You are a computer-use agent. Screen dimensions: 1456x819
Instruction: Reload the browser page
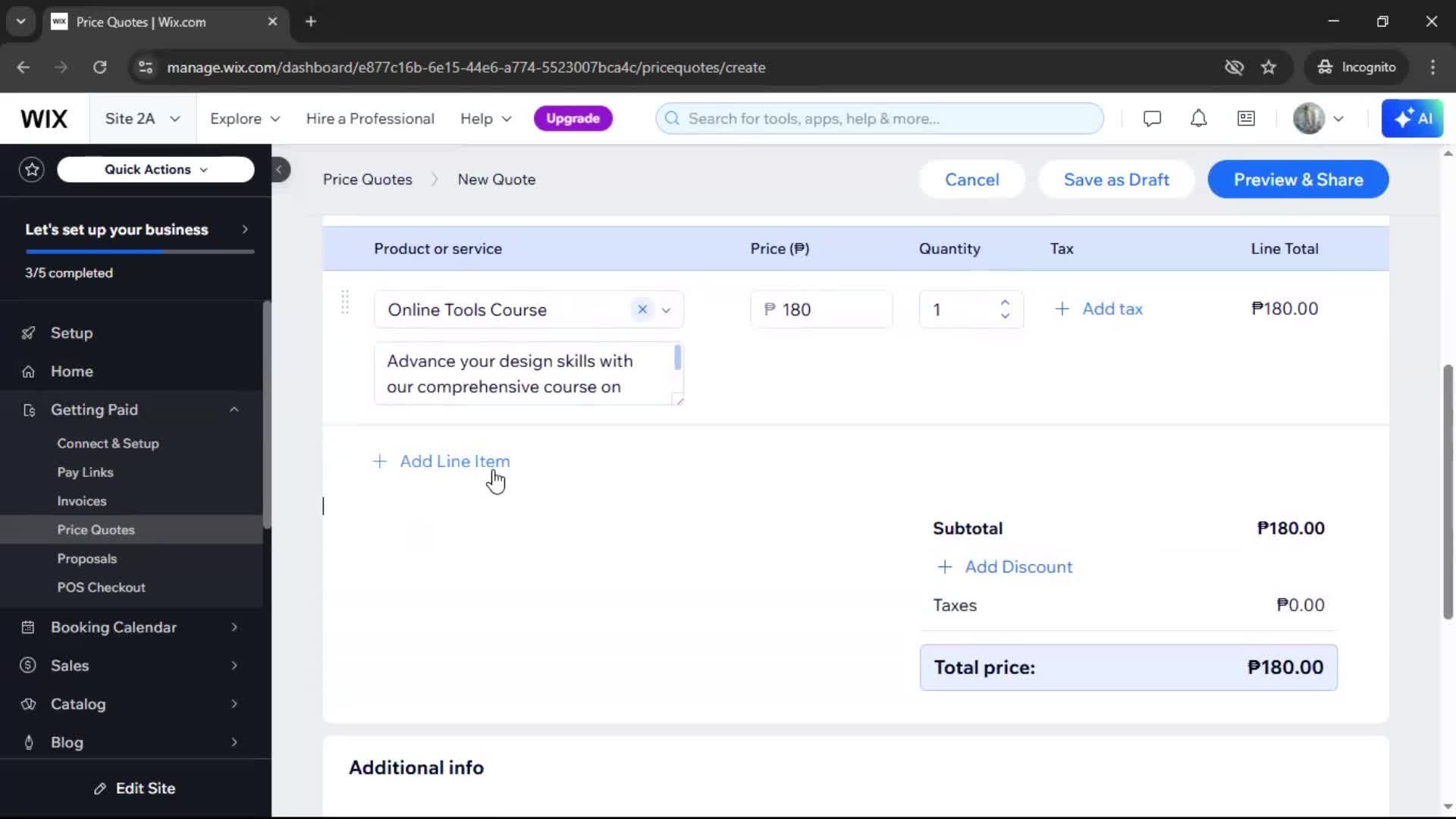(99, 67)
